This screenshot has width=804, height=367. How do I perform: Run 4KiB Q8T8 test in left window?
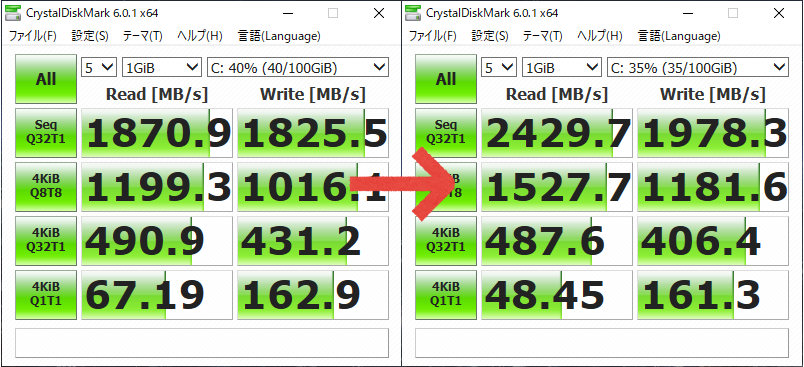click(46, 187)
